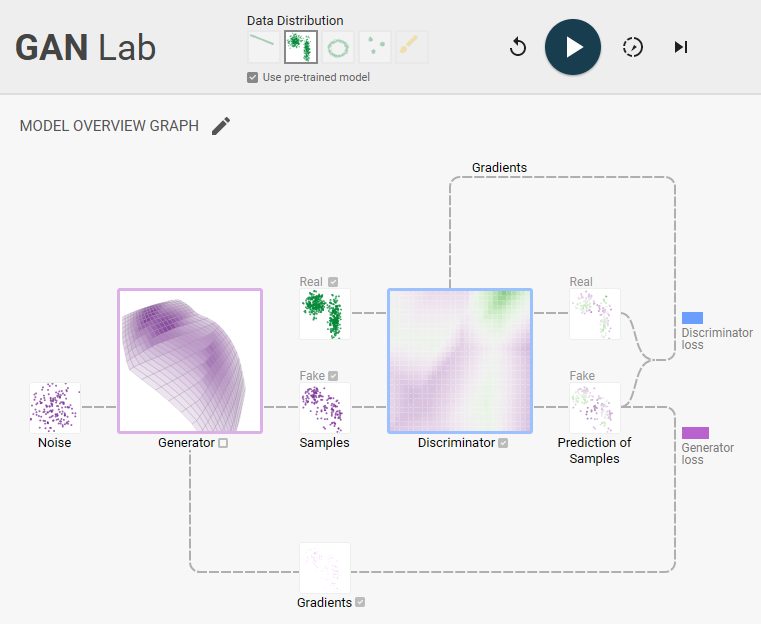Open the Real samples scatter plot
Image resolution: width=761 pixels, height=624 pixels.
coord(325,314)
